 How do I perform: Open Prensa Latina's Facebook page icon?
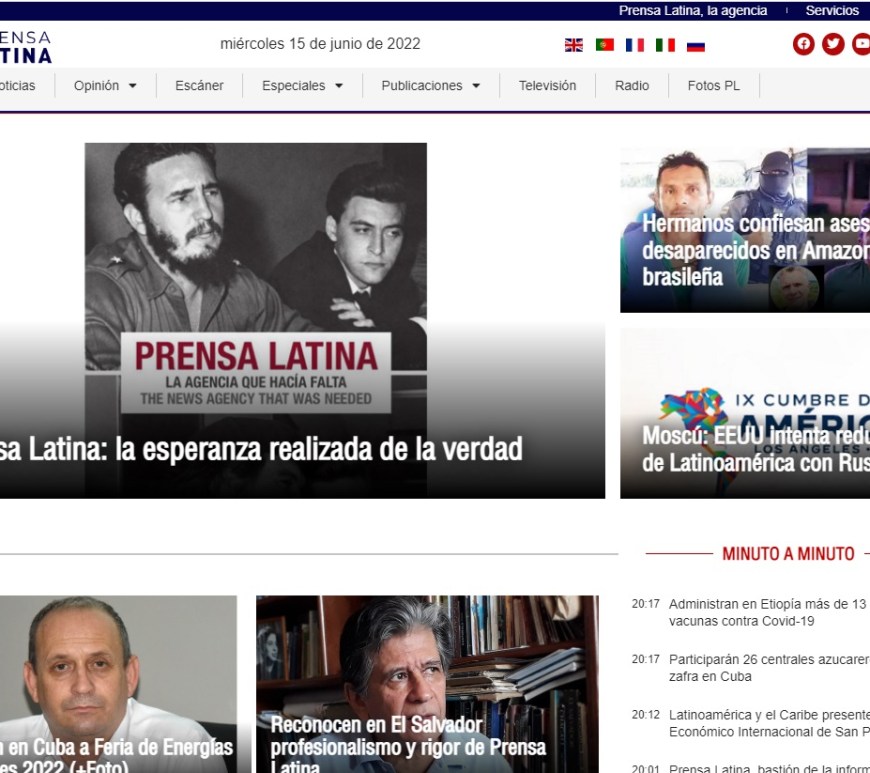click(805, 44)
